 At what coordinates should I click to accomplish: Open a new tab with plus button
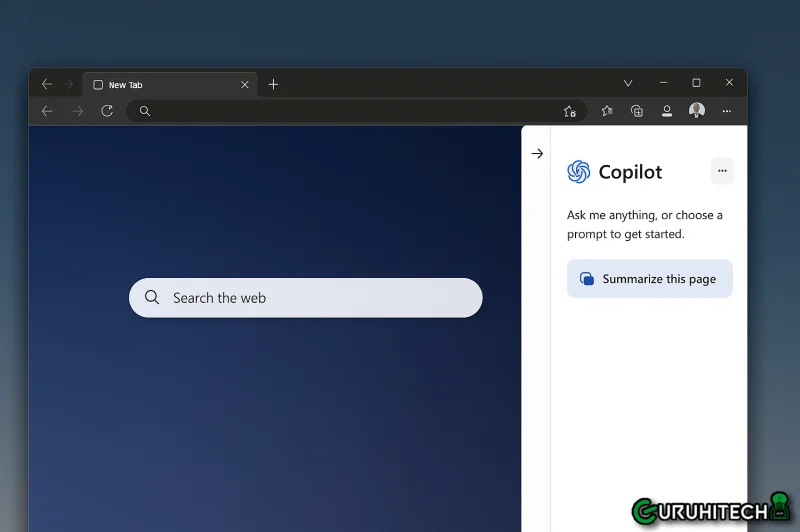(273, 85)
